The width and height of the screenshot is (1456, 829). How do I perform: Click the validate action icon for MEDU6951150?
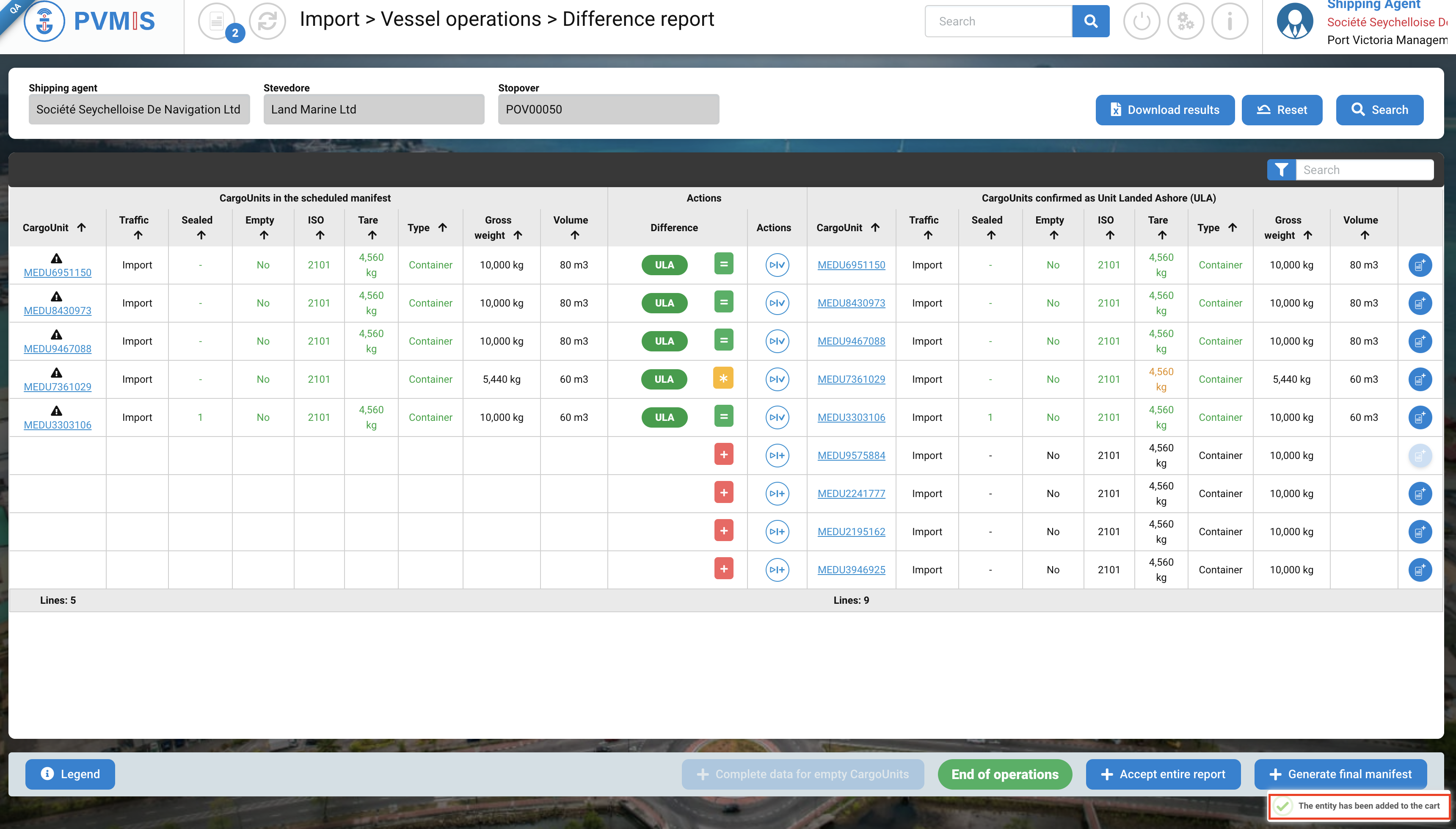777,265
